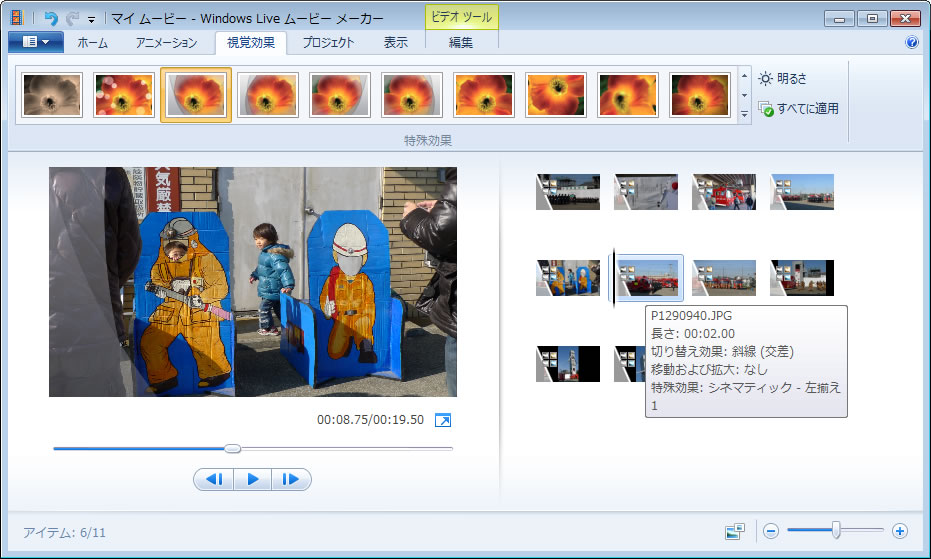Screen dimensions: 931x559
Task: Open the quick access toolbar dropdown
Action: point(91,19)
